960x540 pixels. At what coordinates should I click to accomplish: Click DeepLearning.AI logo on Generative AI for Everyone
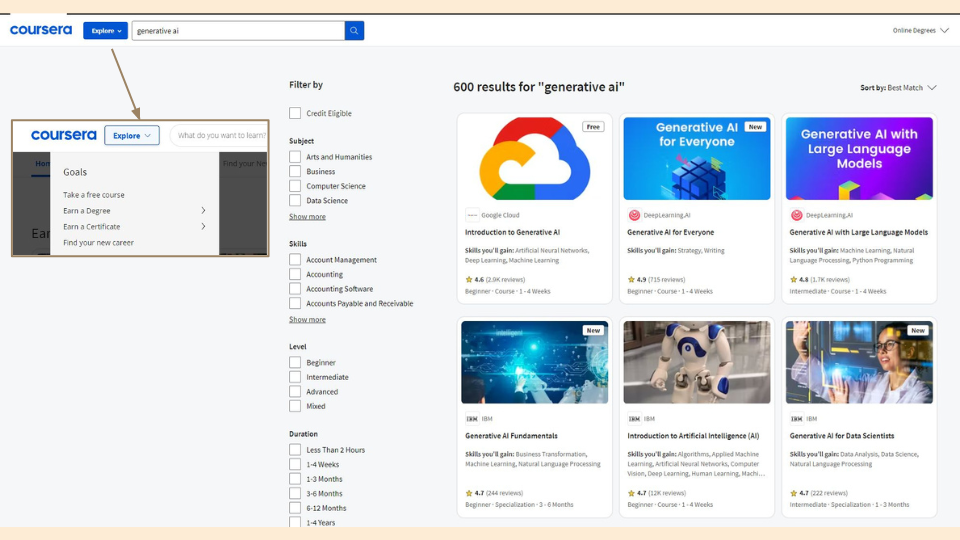click(x=634, y=215)
